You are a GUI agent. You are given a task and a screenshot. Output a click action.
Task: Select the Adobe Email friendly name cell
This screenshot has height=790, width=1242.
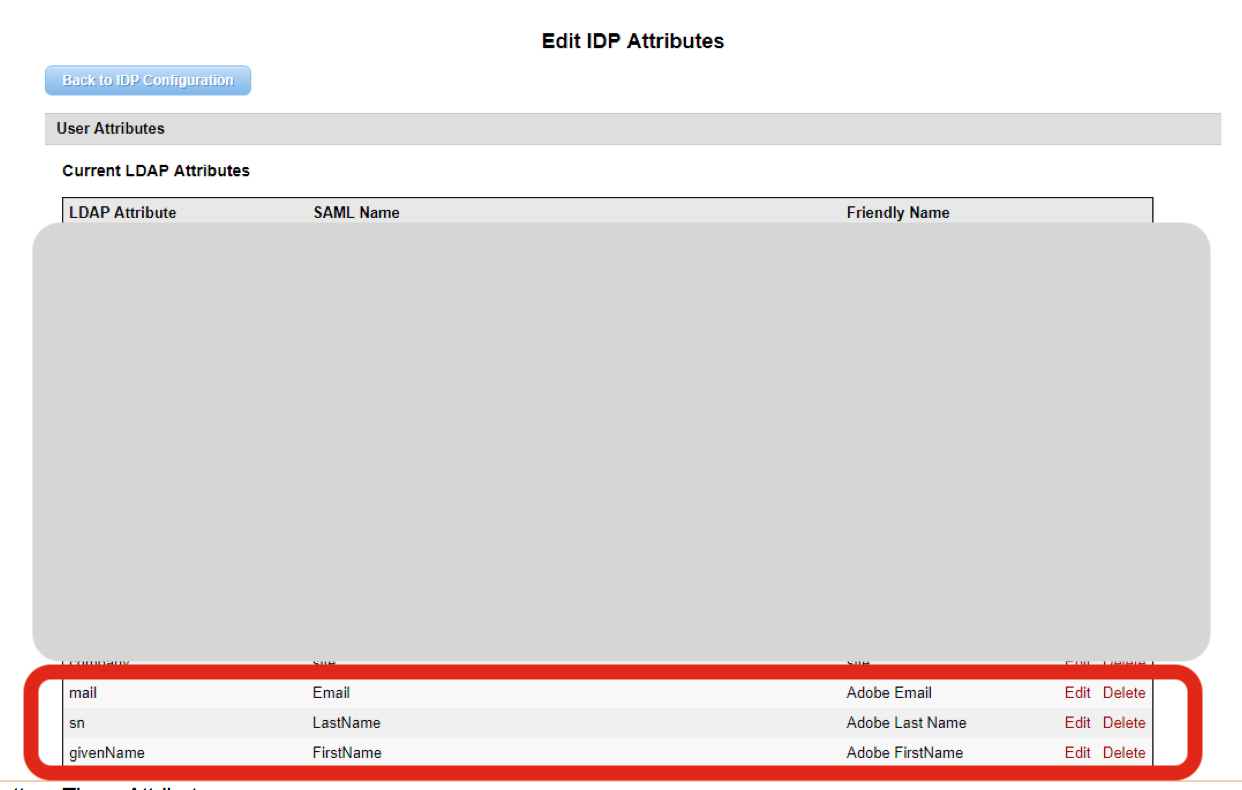(889, 692)
